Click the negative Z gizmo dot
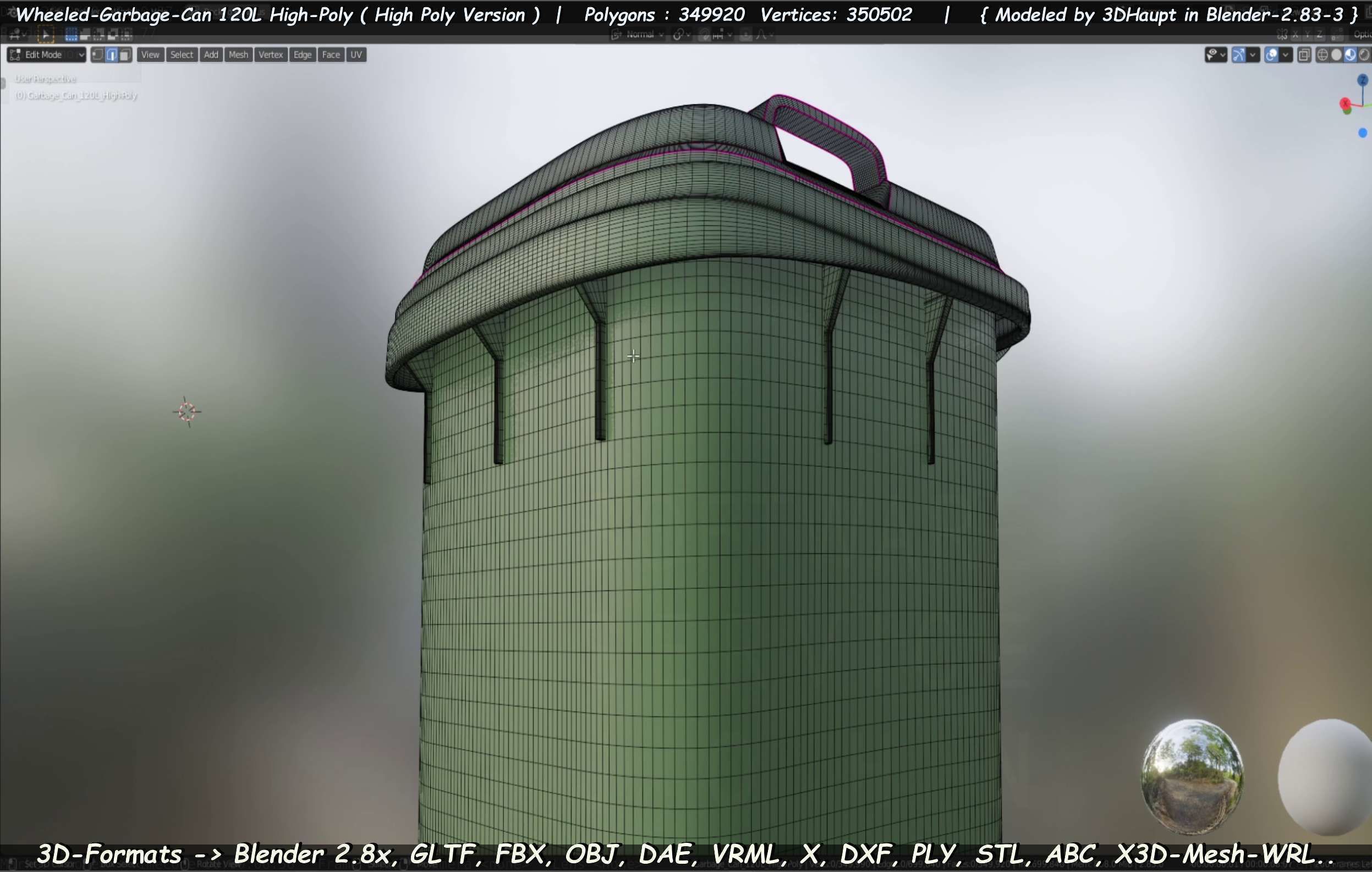This screenshot has width=1372, height=872. pos(1362,133)
